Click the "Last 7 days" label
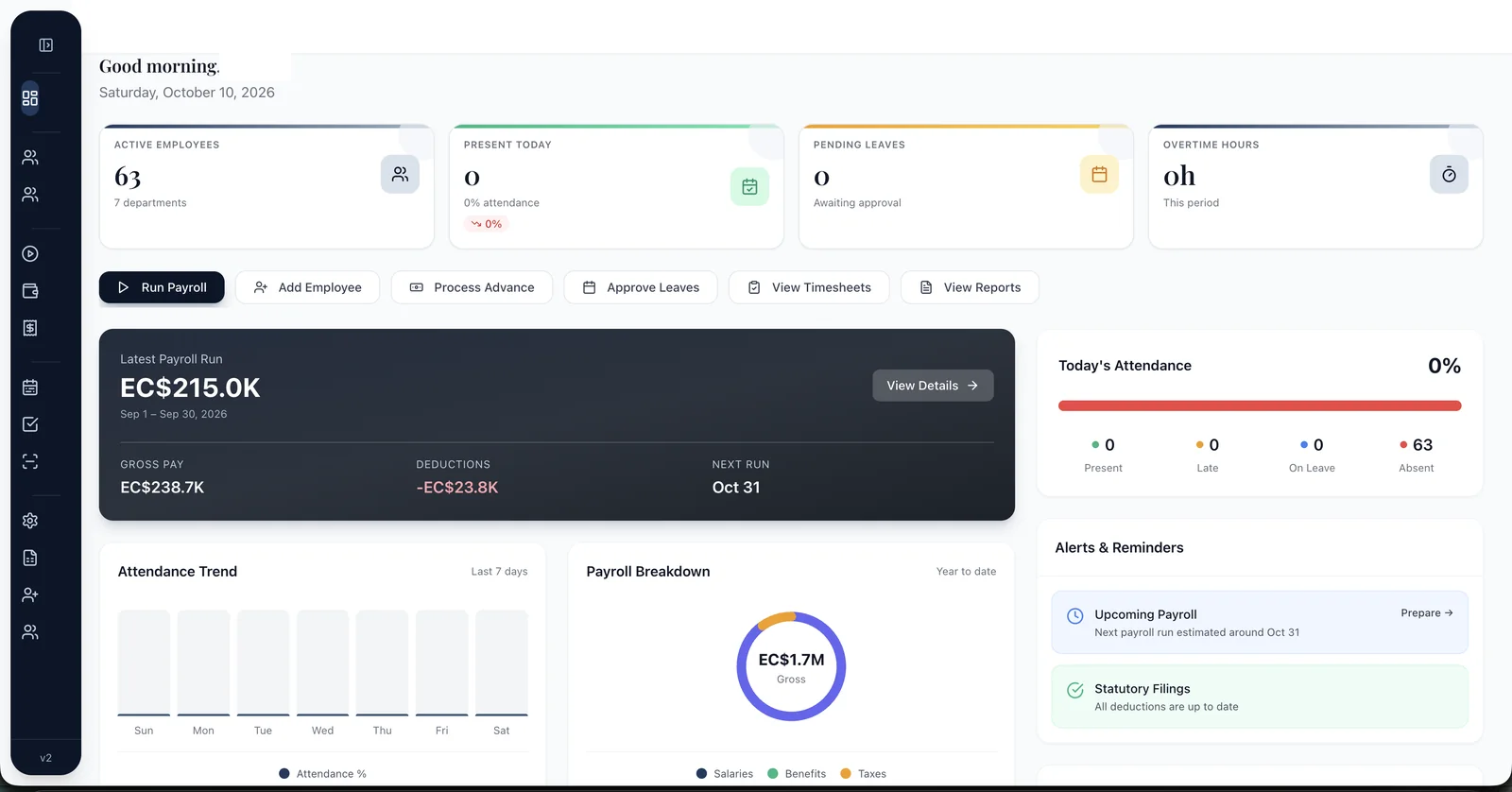The width and height of the screenshot is (1512, 792). pyautogui.click(x=499, y=572)
